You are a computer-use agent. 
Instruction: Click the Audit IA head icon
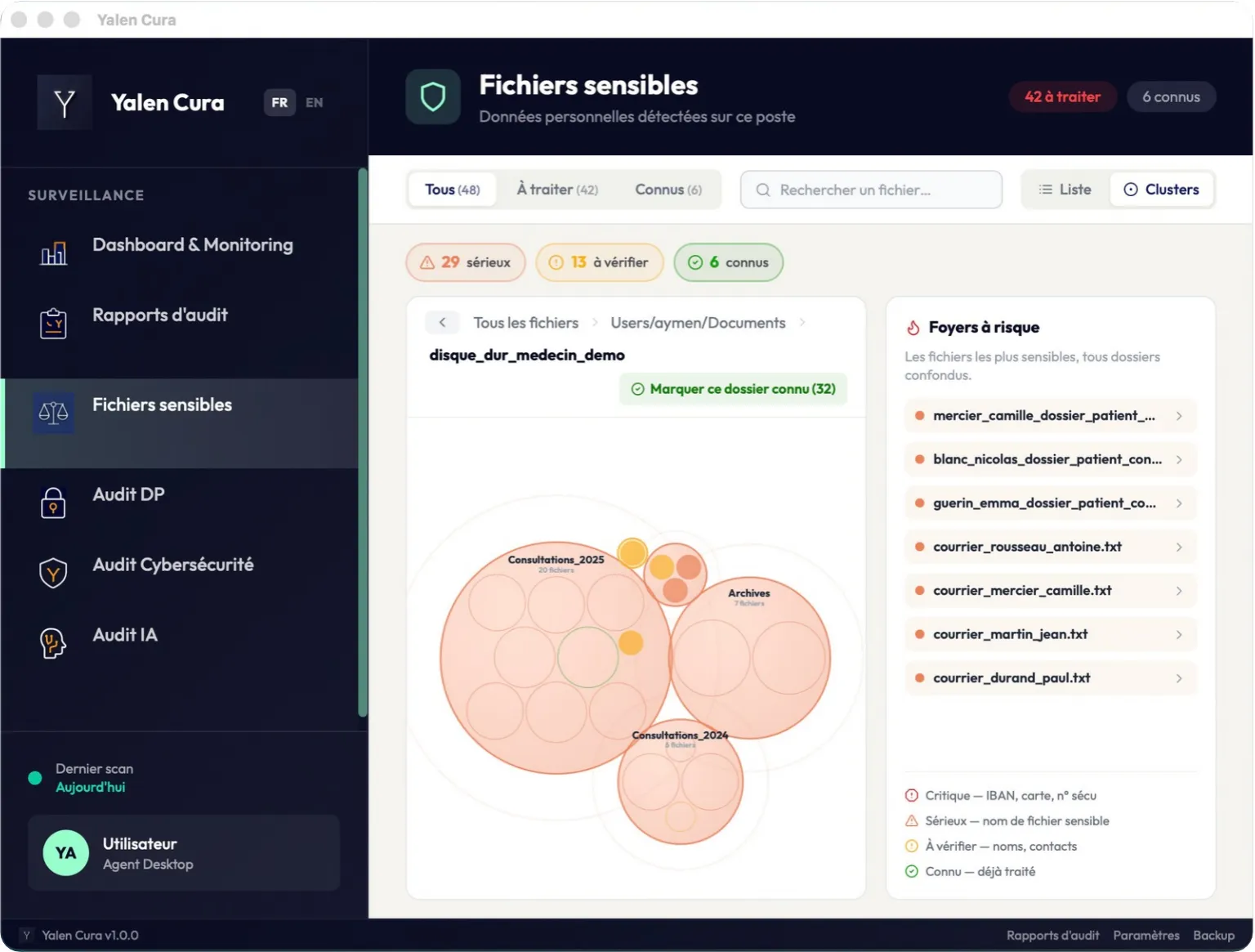coord(53,643)
